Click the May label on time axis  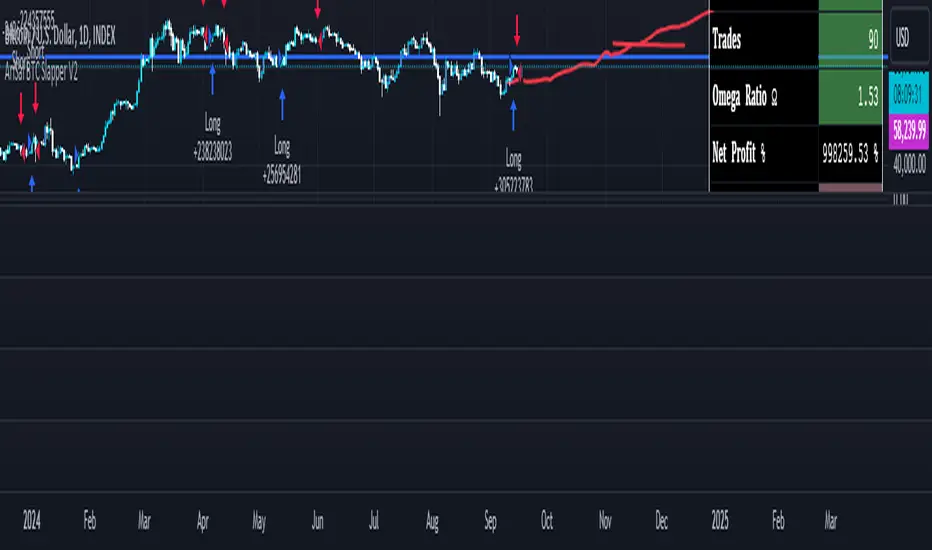pos(259,522)
